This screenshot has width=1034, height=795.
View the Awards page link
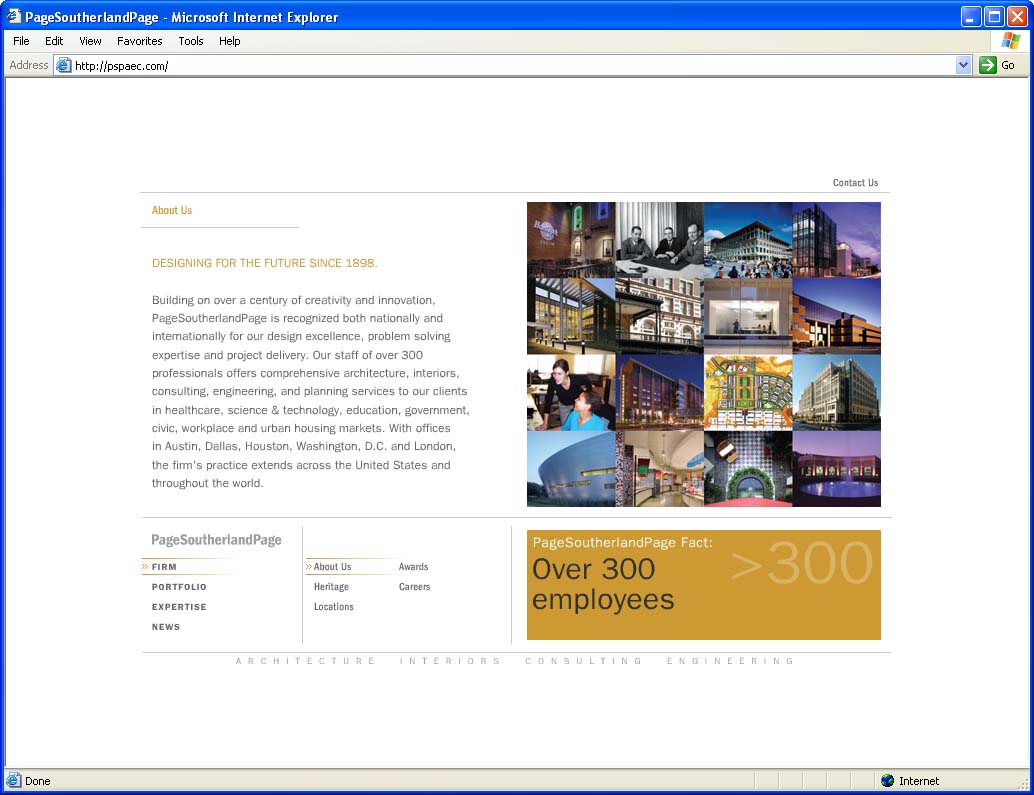[x=413, y=567]
